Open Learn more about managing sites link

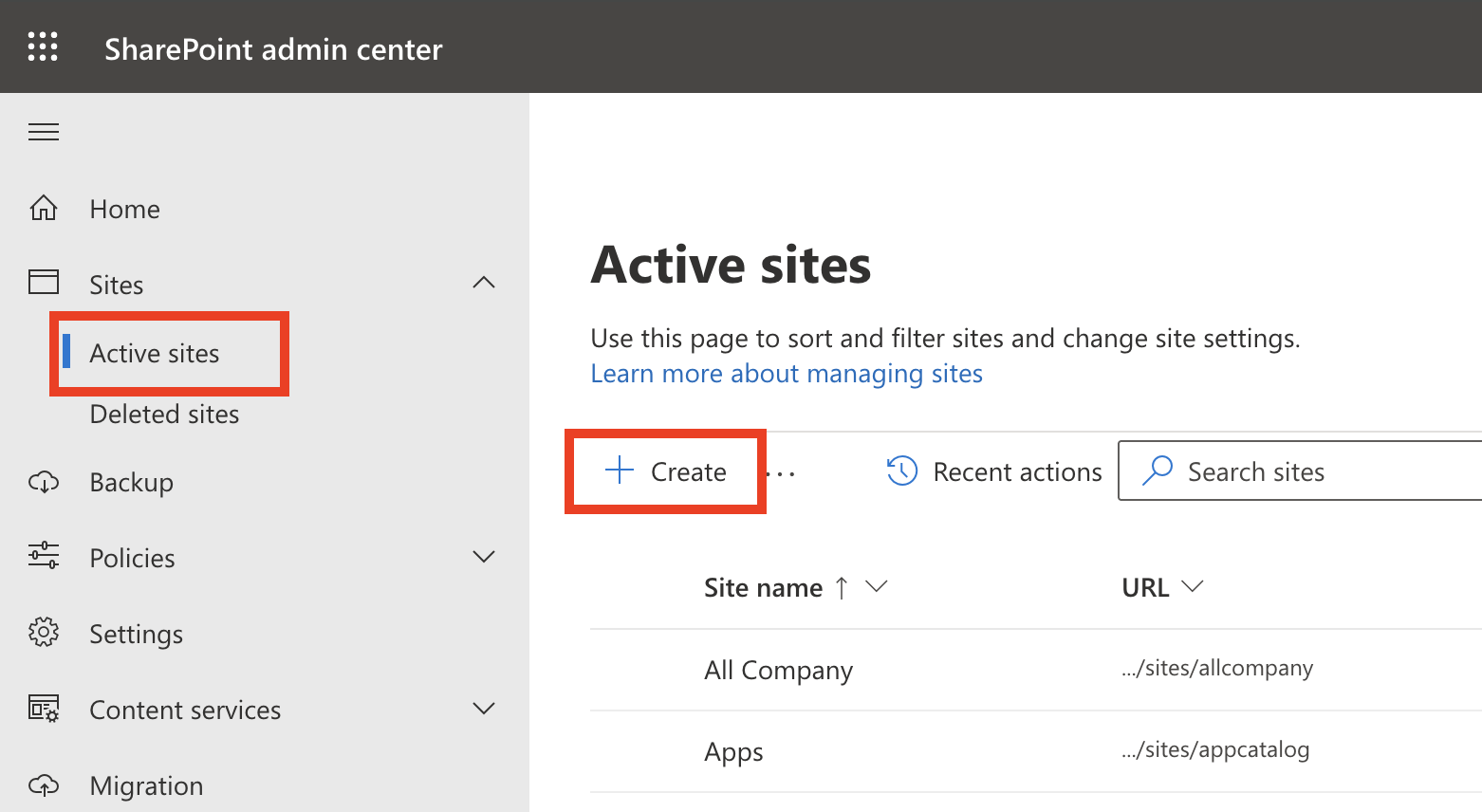(787, 374)
